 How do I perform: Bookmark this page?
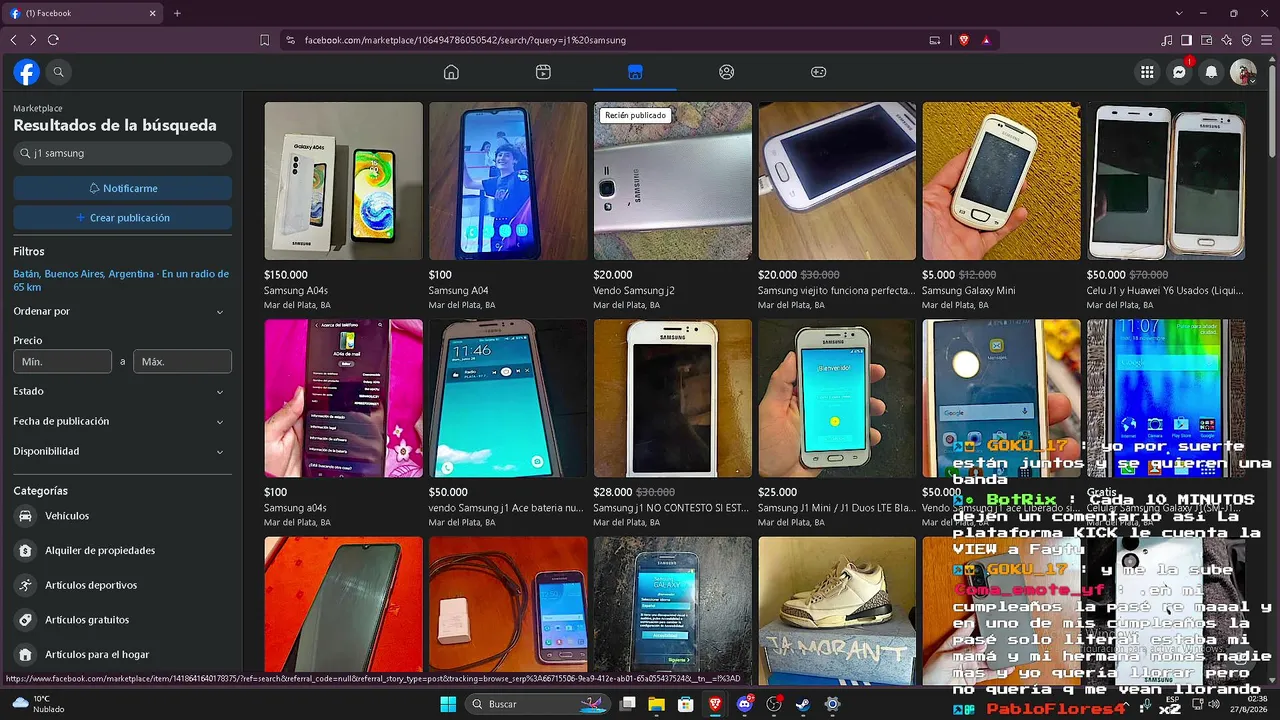click(x=265, y=40)
